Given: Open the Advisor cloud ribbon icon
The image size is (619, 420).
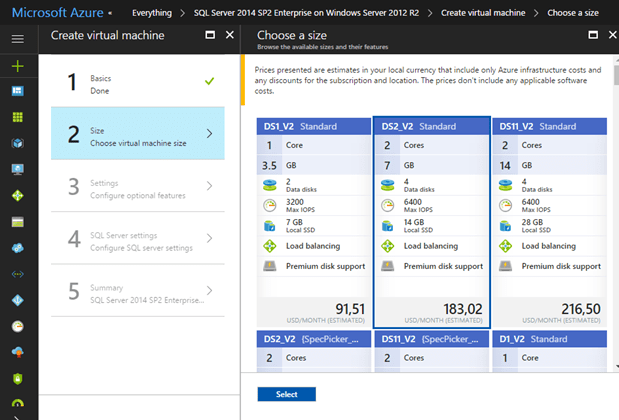Looking at the screenshot, I should (18, 352).
